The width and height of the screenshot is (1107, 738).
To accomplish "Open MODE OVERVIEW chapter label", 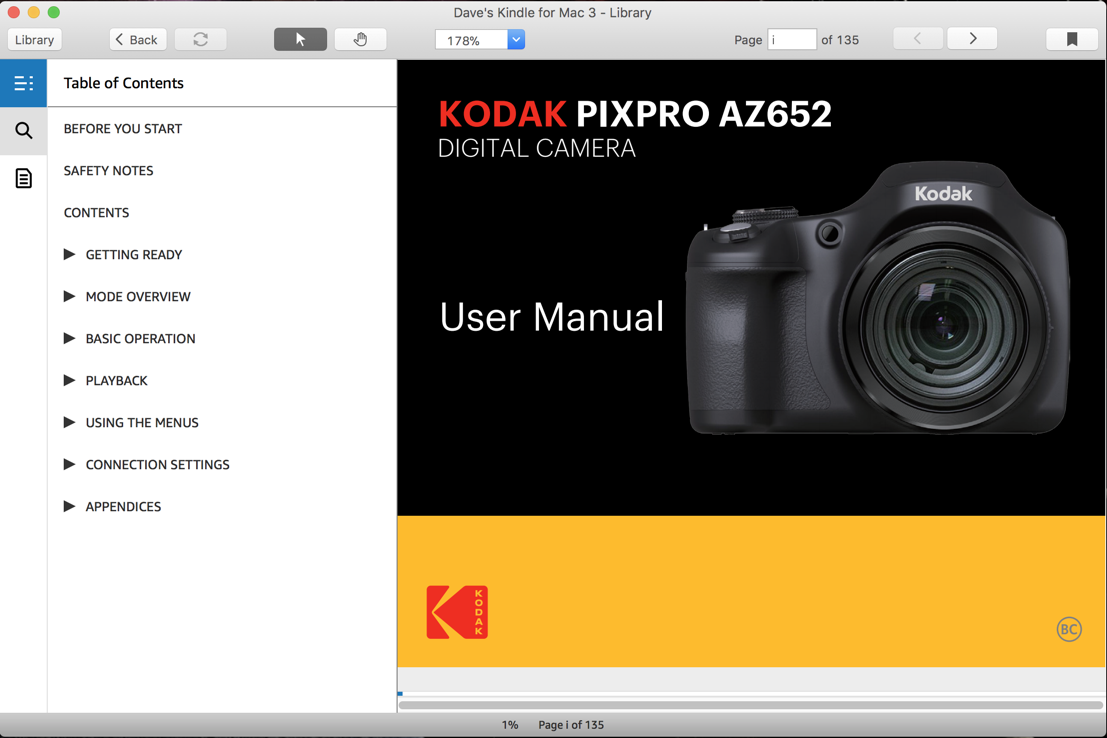I will tap(138, 297).
